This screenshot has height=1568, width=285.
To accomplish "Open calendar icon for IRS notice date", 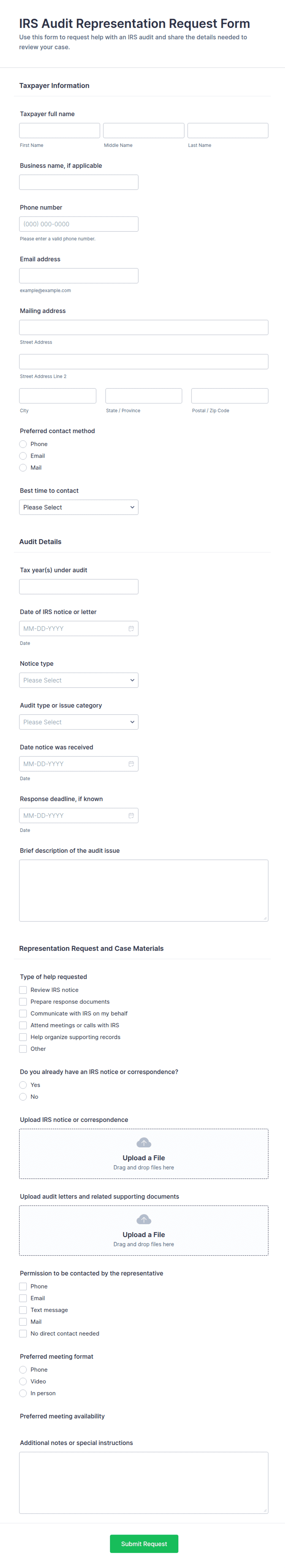I will [131, 628].
